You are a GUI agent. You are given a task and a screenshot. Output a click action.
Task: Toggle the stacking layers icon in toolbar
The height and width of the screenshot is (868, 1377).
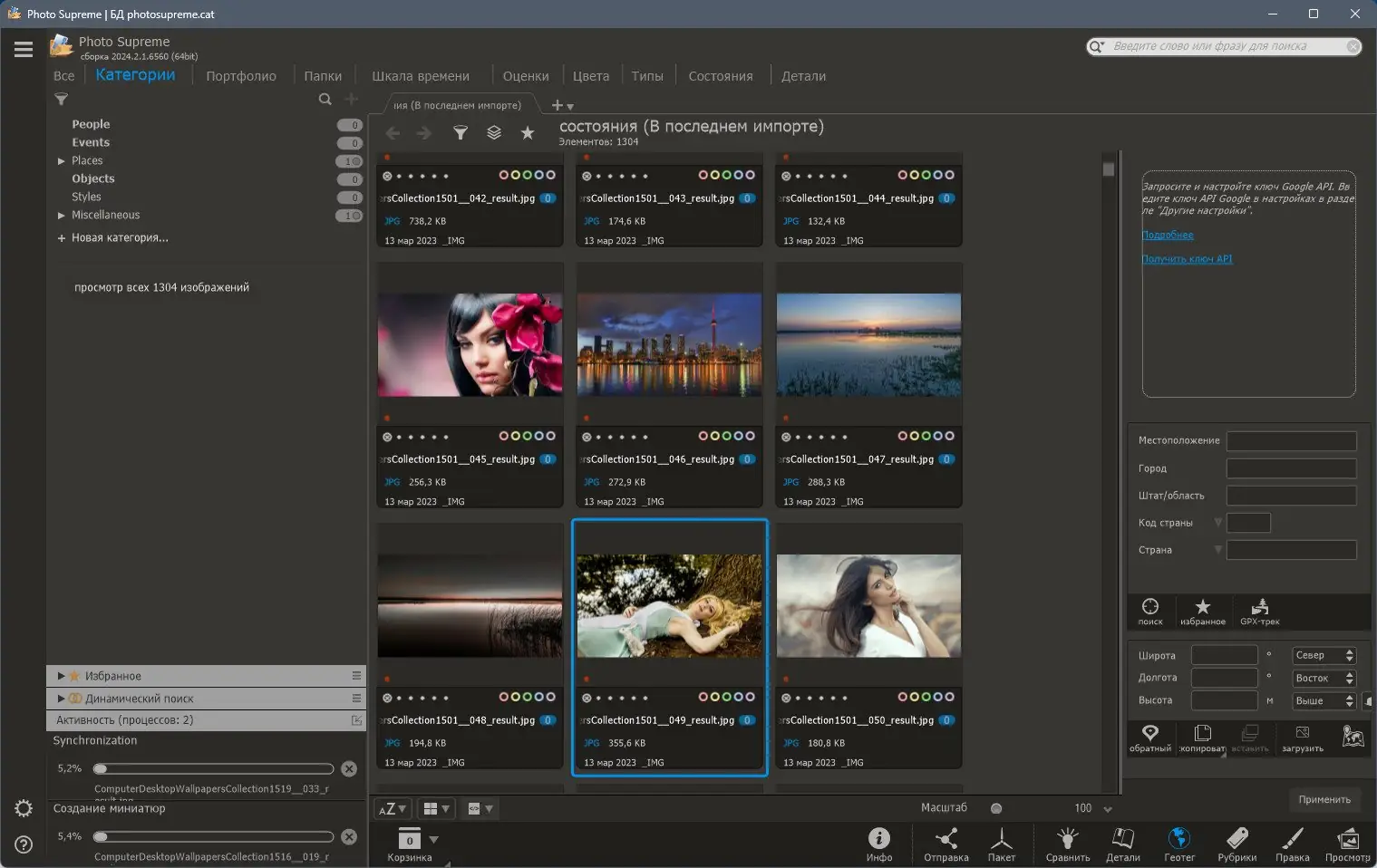(494, 133)
